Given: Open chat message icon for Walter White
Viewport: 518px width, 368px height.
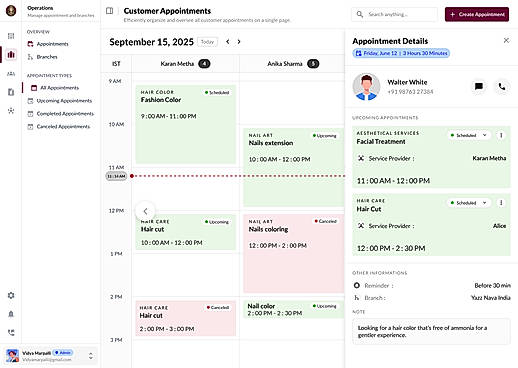Looking at the screenshot, I should click(x=479, y=87).
